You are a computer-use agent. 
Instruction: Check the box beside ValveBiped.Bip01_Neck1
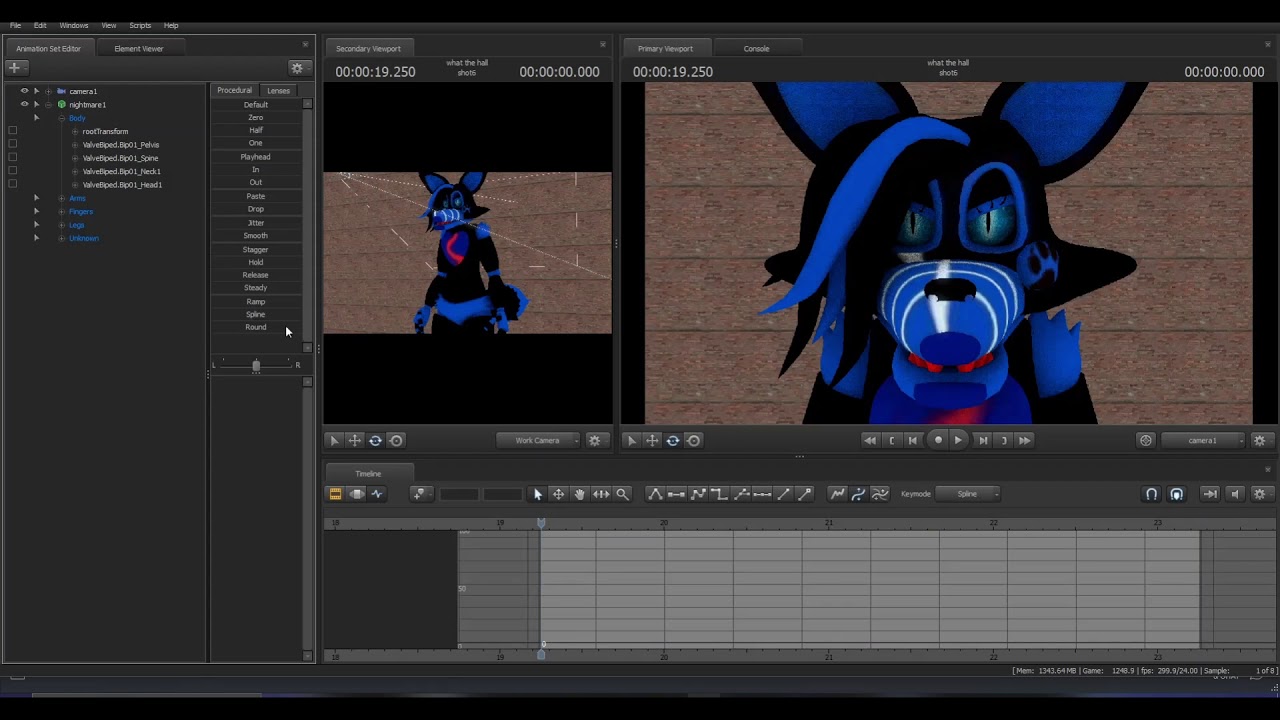(x=12, y=171)
